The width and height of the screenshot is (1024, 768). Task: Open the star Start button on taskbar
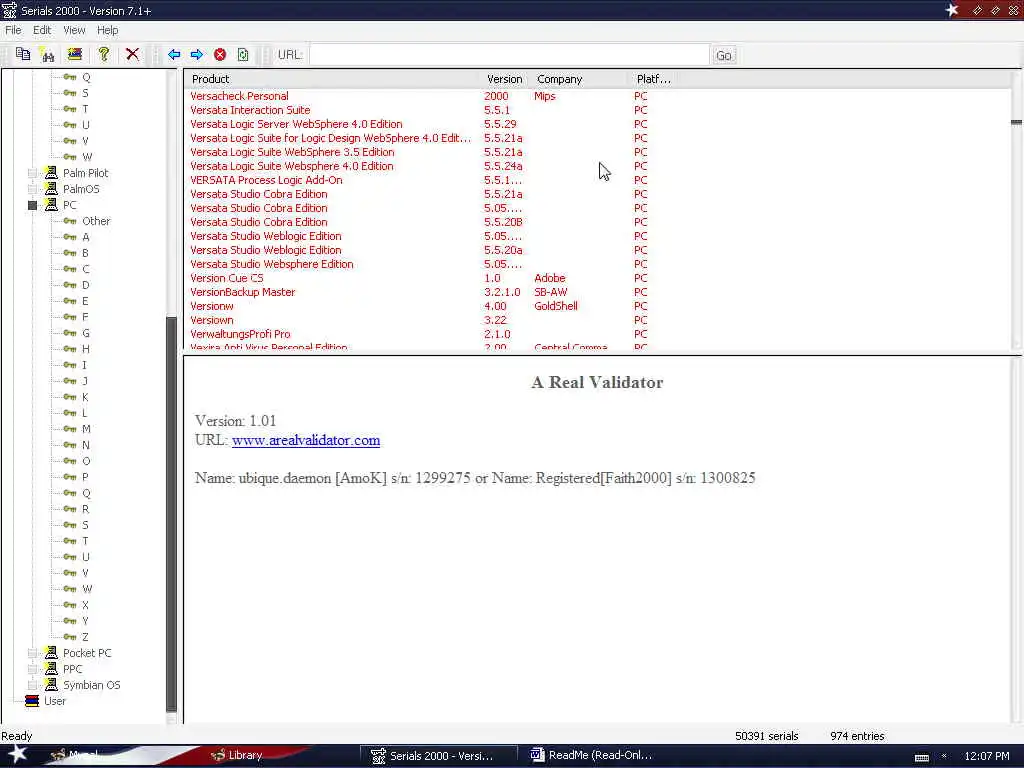pos(17,754)
